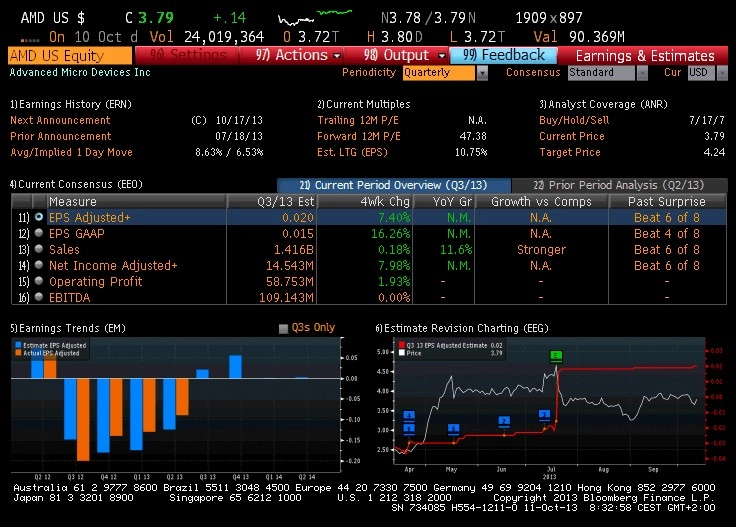Open the 98 Output menu
Image resolution: width=736 pixels, height=527 pixels.
396,55
